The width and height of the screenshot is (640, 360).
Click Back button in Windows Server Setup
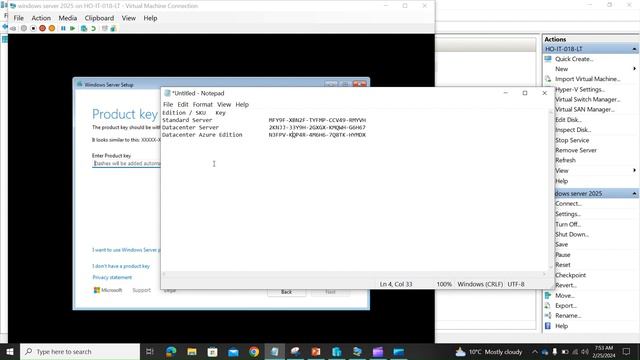(287, 292)
